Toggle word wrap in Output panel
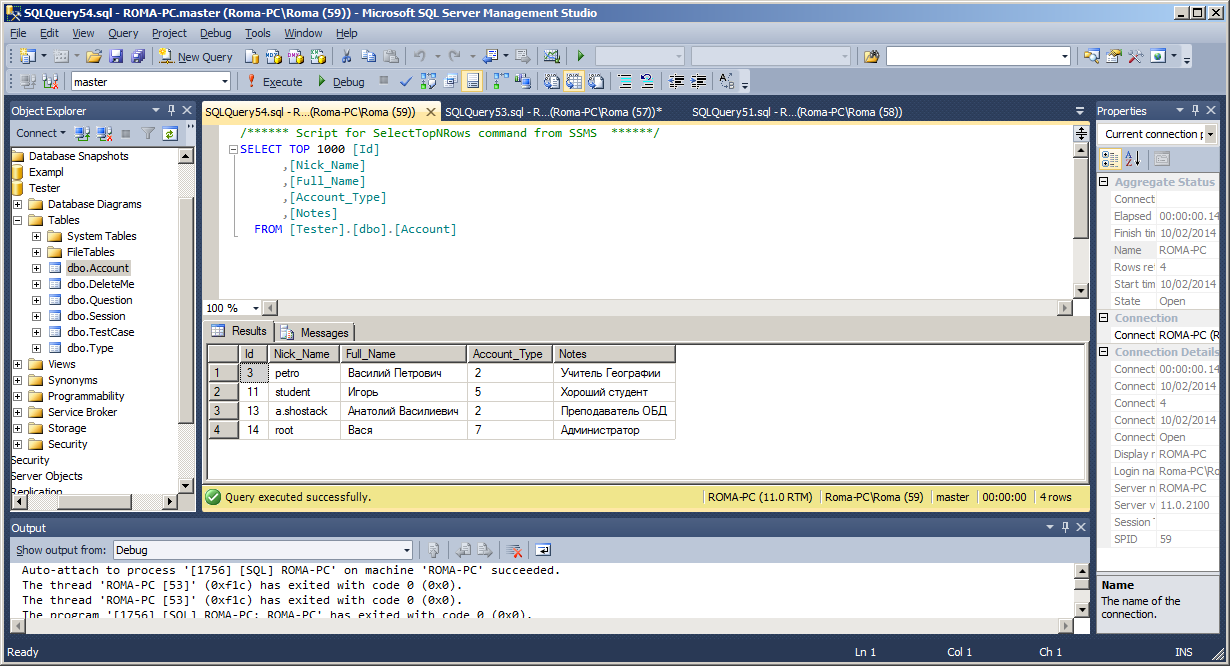1230x666 pixels. coord(543,550)
